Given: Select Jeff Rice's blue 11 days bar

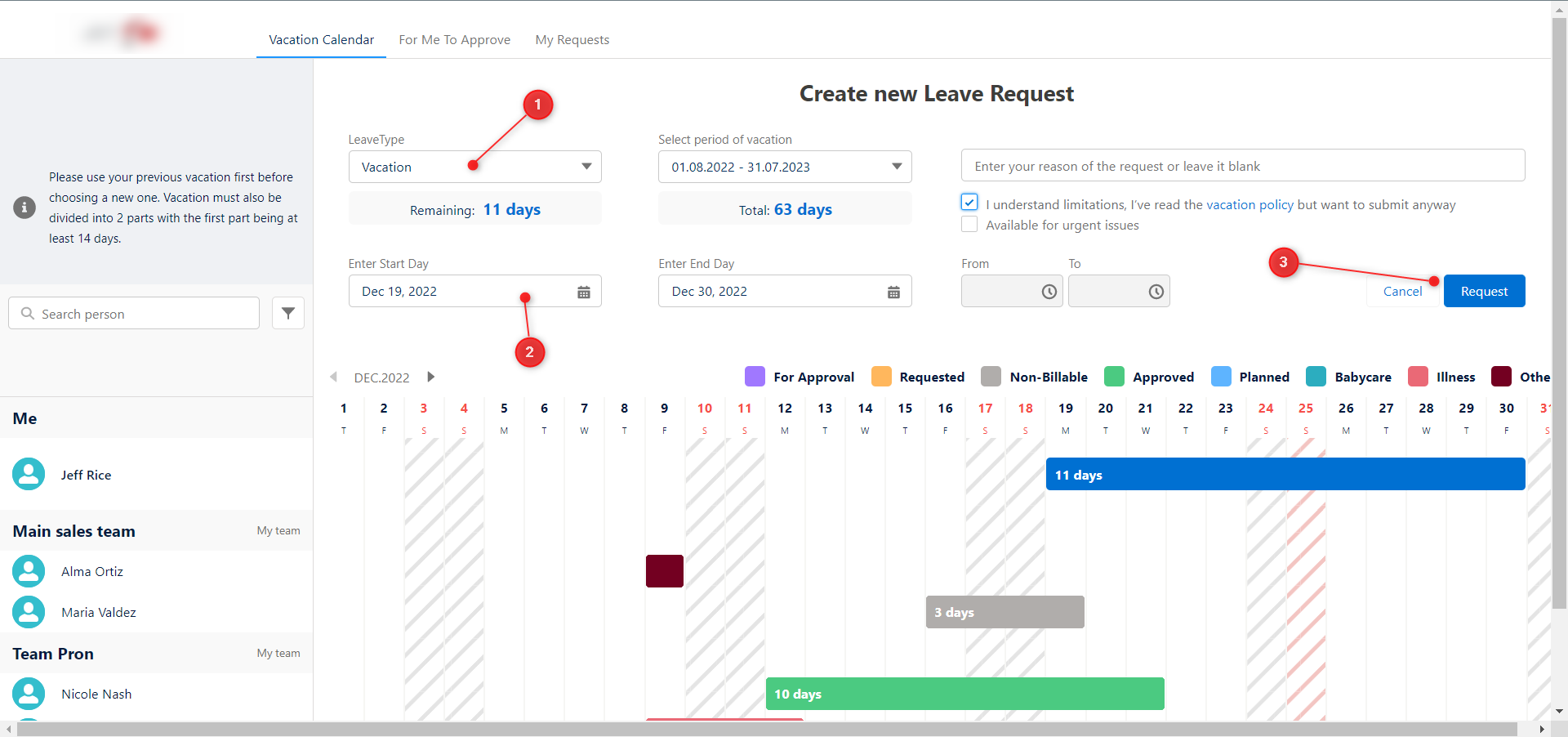Looking at the screenshot, I should (x=1285, y=474).
